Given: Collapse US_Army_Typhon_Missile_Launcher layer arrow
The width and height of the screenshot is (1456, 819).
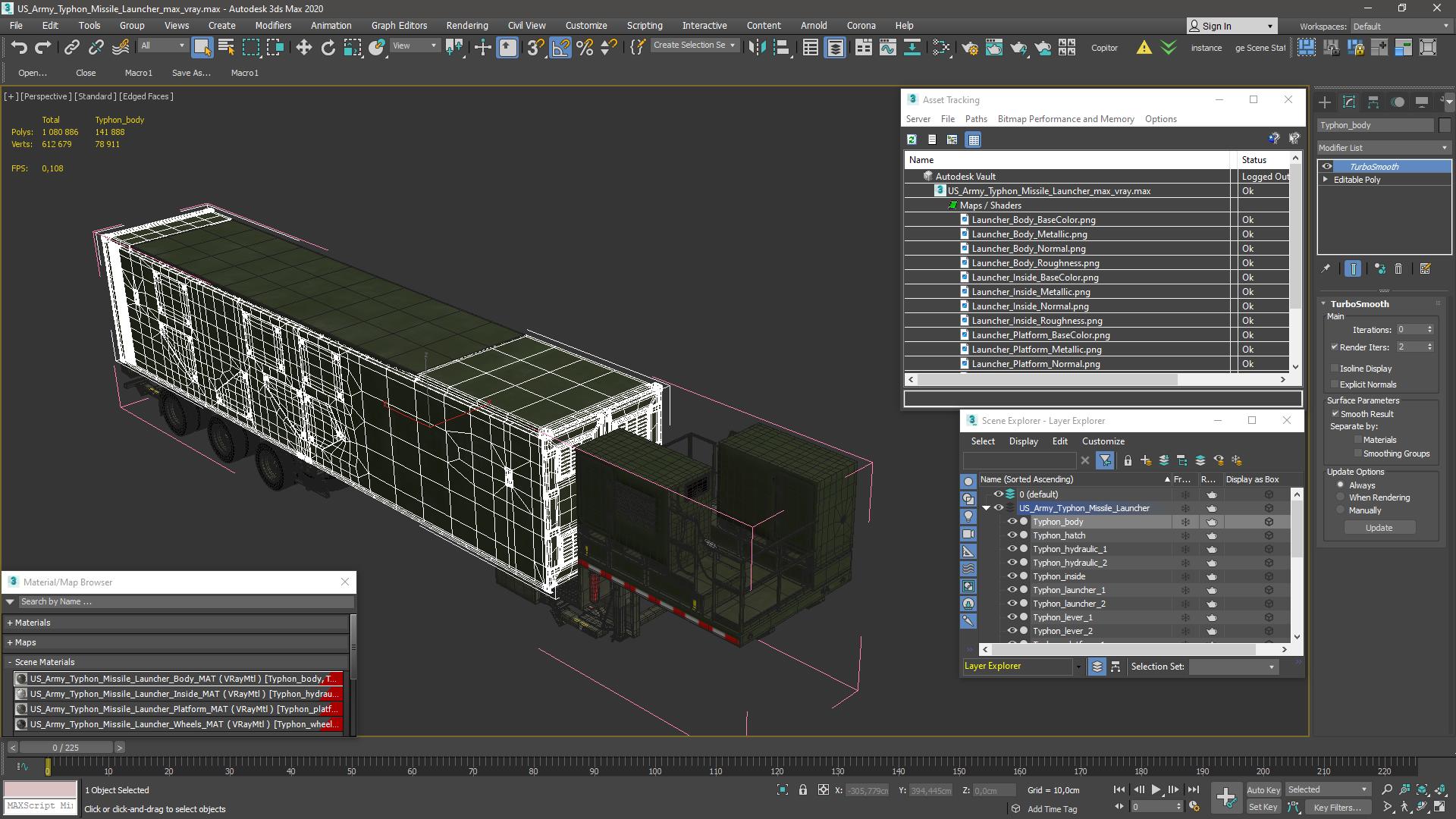Looking at the screenshot, I should (x=986, y=508).
